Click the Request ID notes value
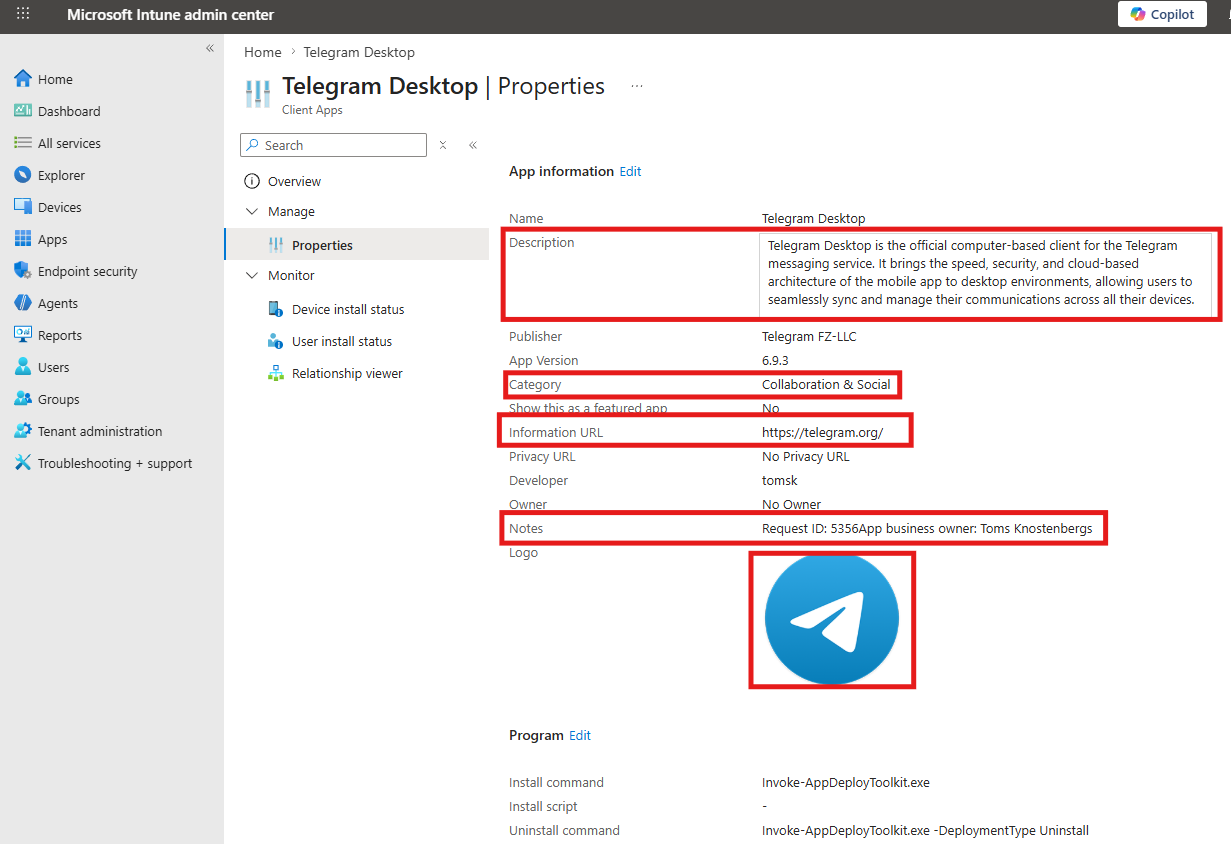Image resolution: width=1231 pixels, height=844 pixels. point(927,528)
